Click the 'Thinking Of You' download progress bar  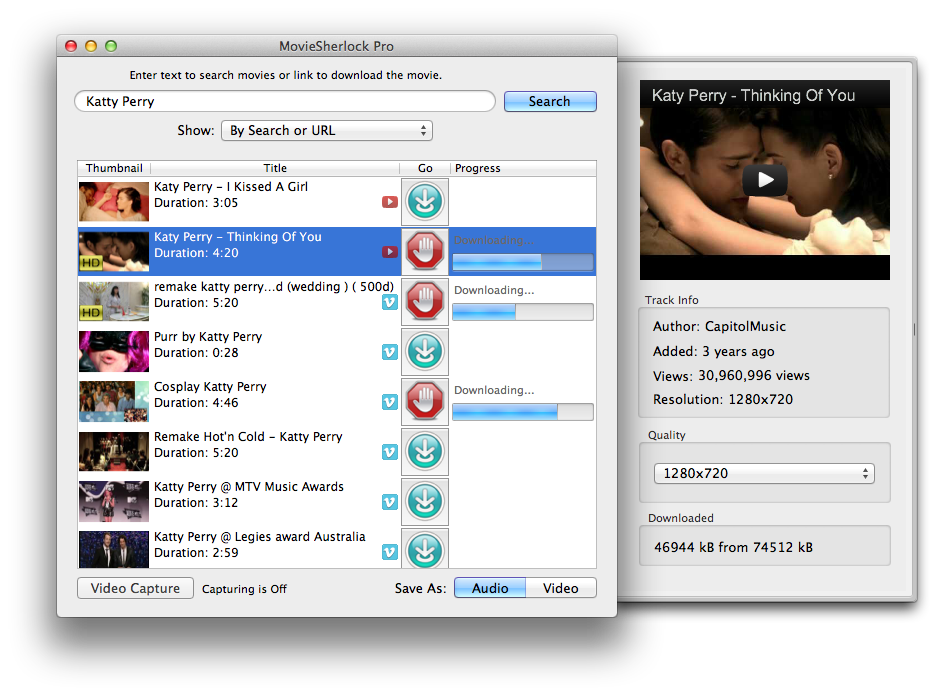(x=523, y=262)
